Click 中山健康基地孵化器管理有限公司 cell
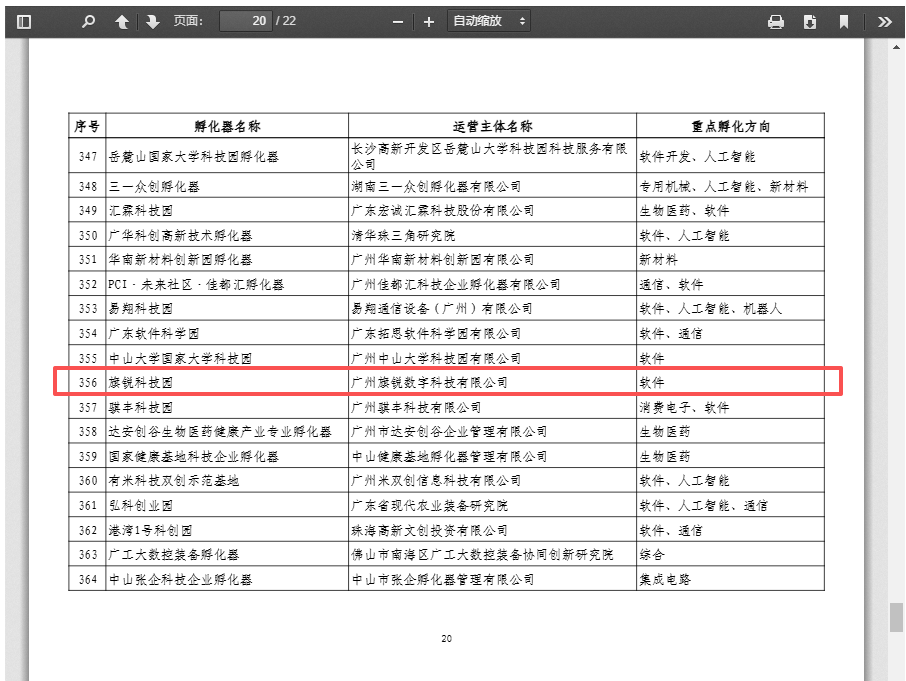The image size is (906, 681). click(492, 456)
